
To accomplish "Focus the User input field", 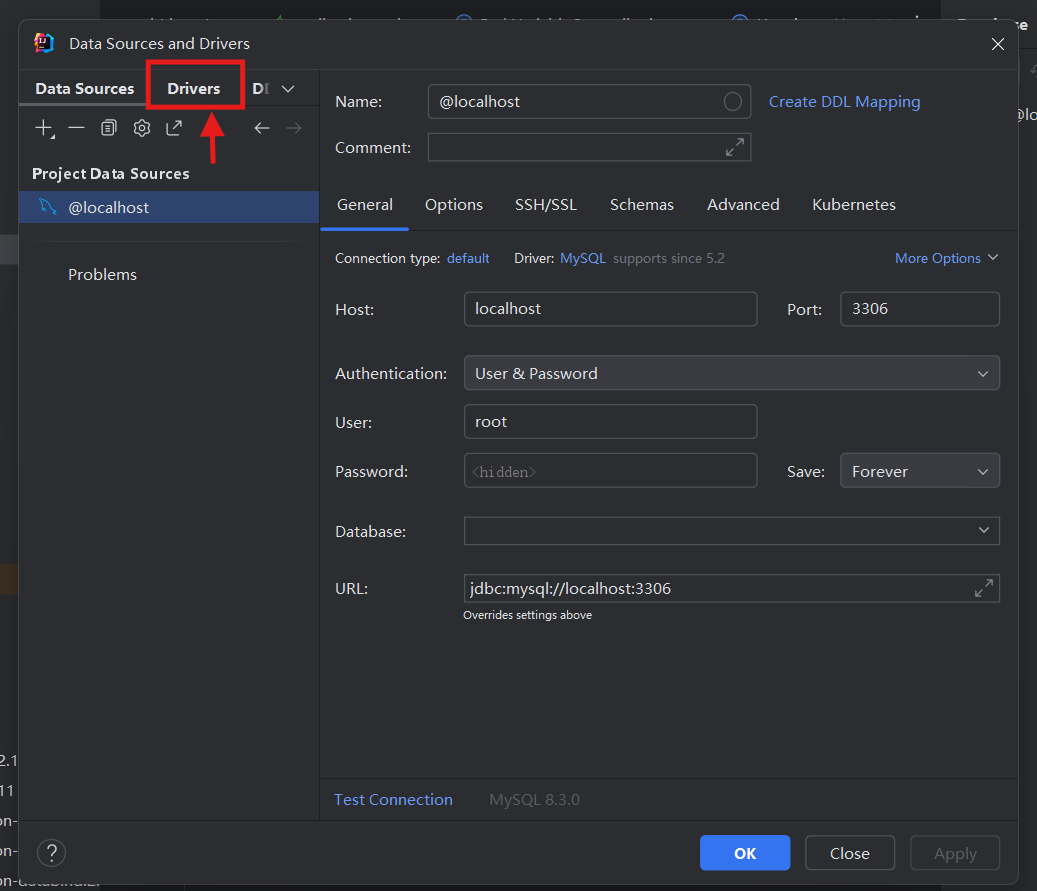I will pos(610,421).
